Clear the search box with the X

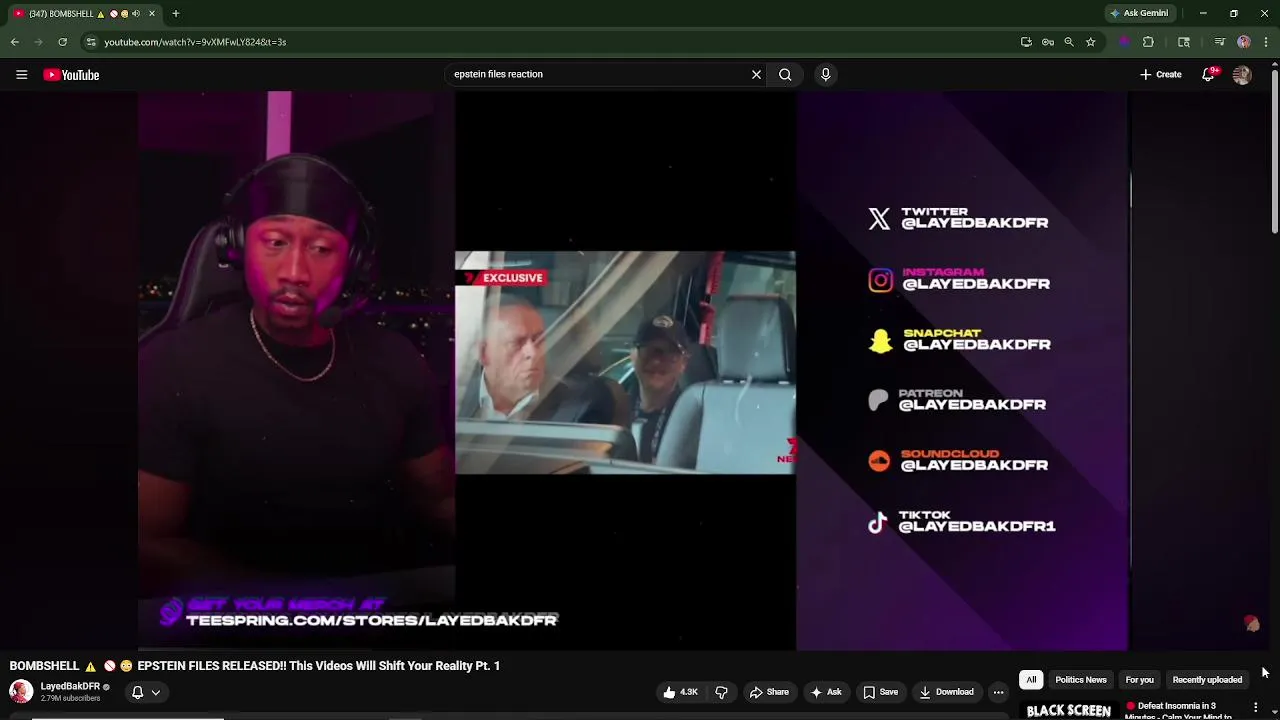[x=756, y=74]
